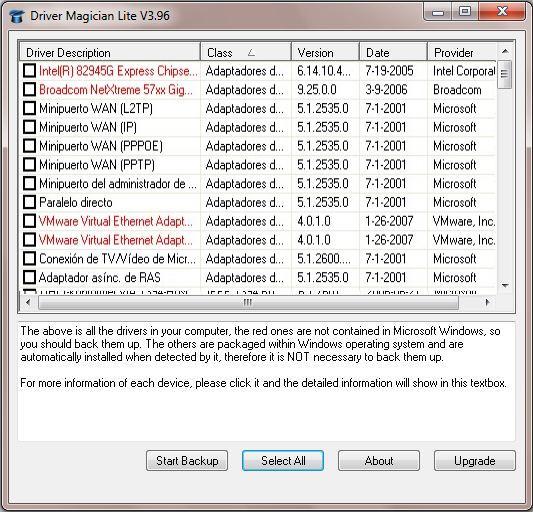This screenshot has height=512, width=533.
Task: Click version cell 6.14.10.4...
Action: [324, 71]
